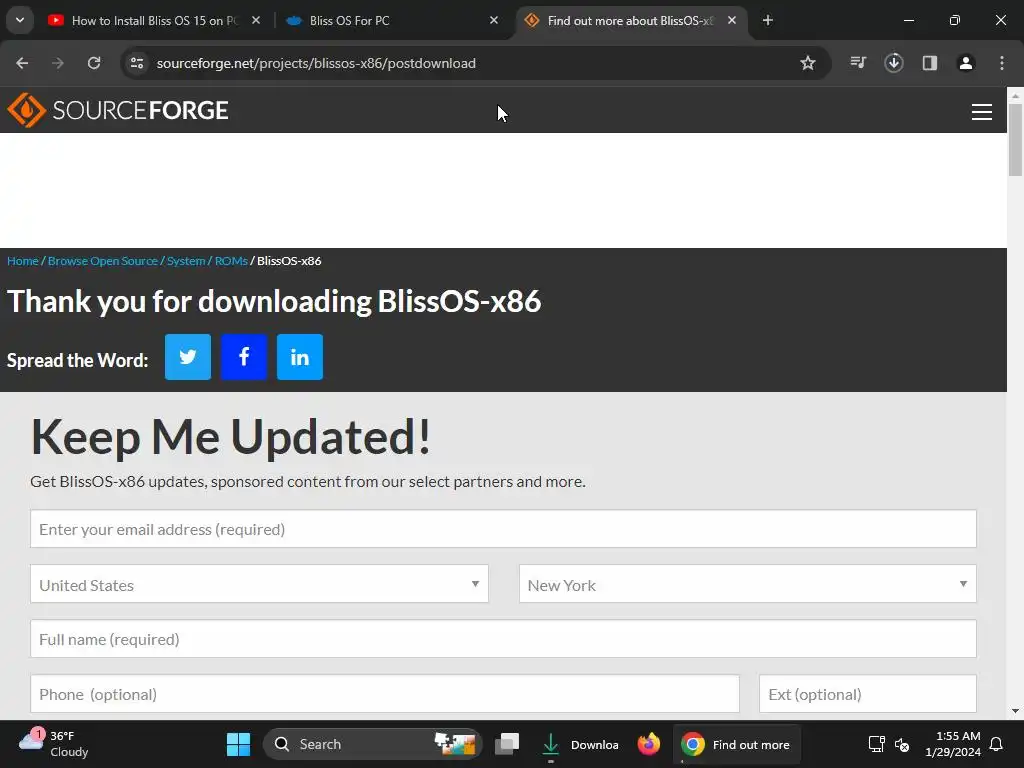Open the clock showing 1:55 AM
This screenshot has width=1024, height=768.
(953, 744)
